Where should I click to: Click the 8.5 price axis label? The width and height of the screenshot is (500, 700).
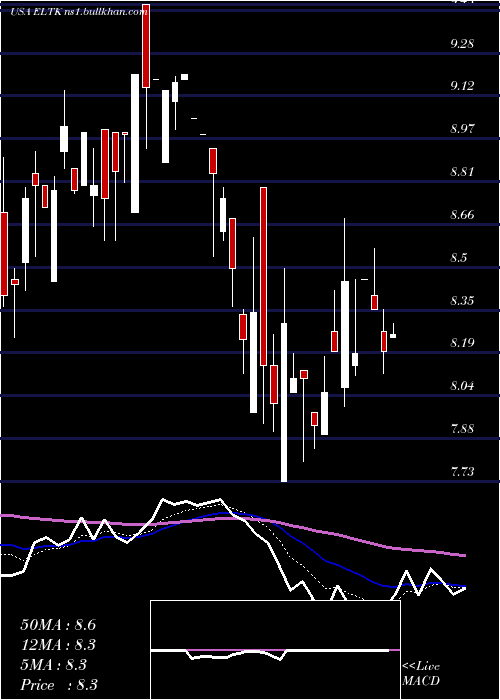point(459,258)
